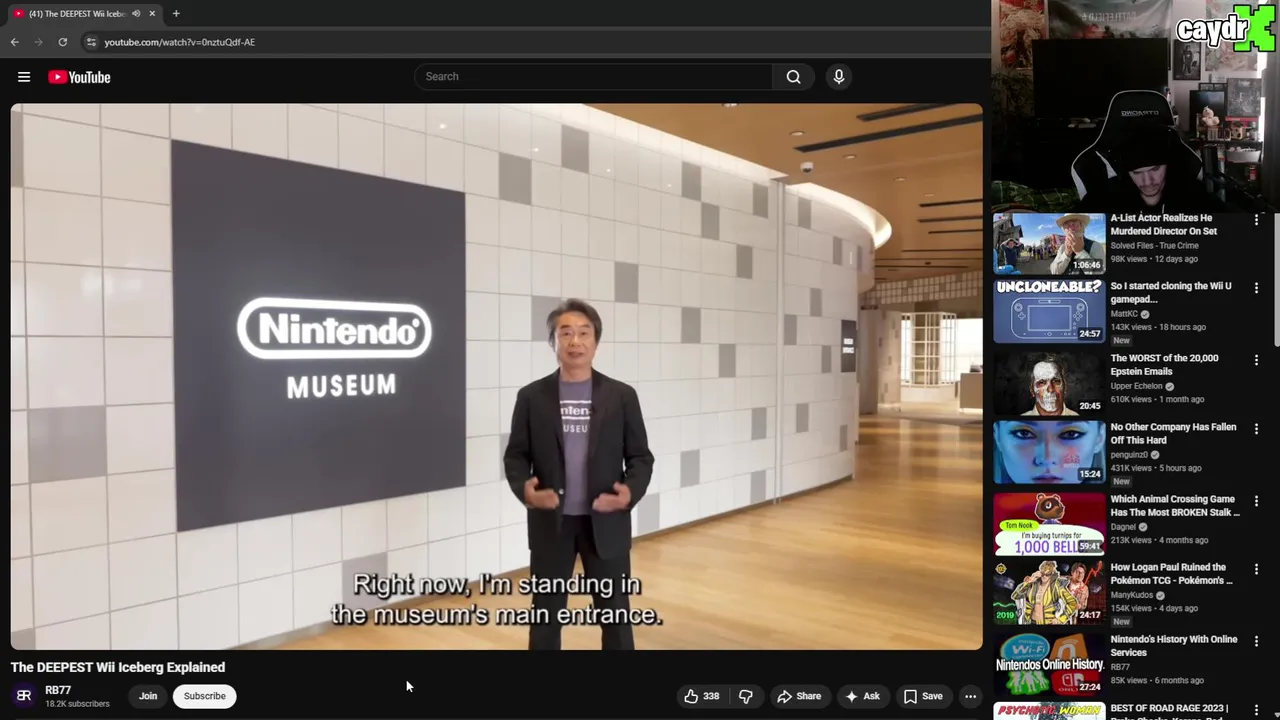Open No Other Company Has Fallen thumbnail
The height and width of the screenshot is (720, 1280).
click(1049, 452)
